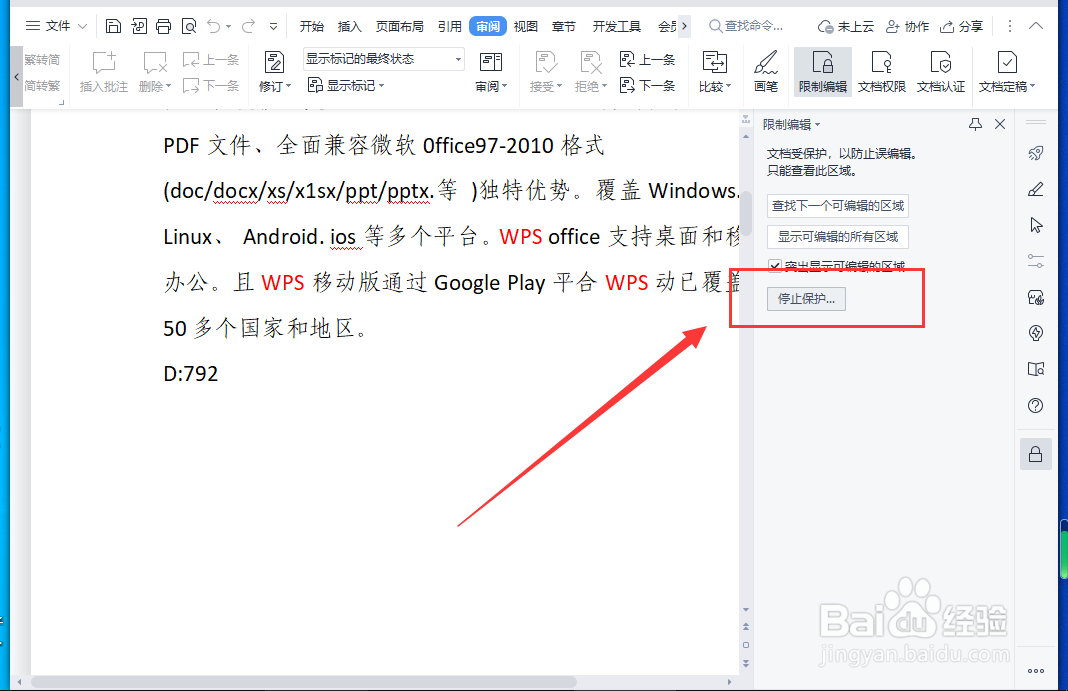Screen dimensions: 1068x691
Task: Click the book search icon in sidebar
Action: [1035, 369]
